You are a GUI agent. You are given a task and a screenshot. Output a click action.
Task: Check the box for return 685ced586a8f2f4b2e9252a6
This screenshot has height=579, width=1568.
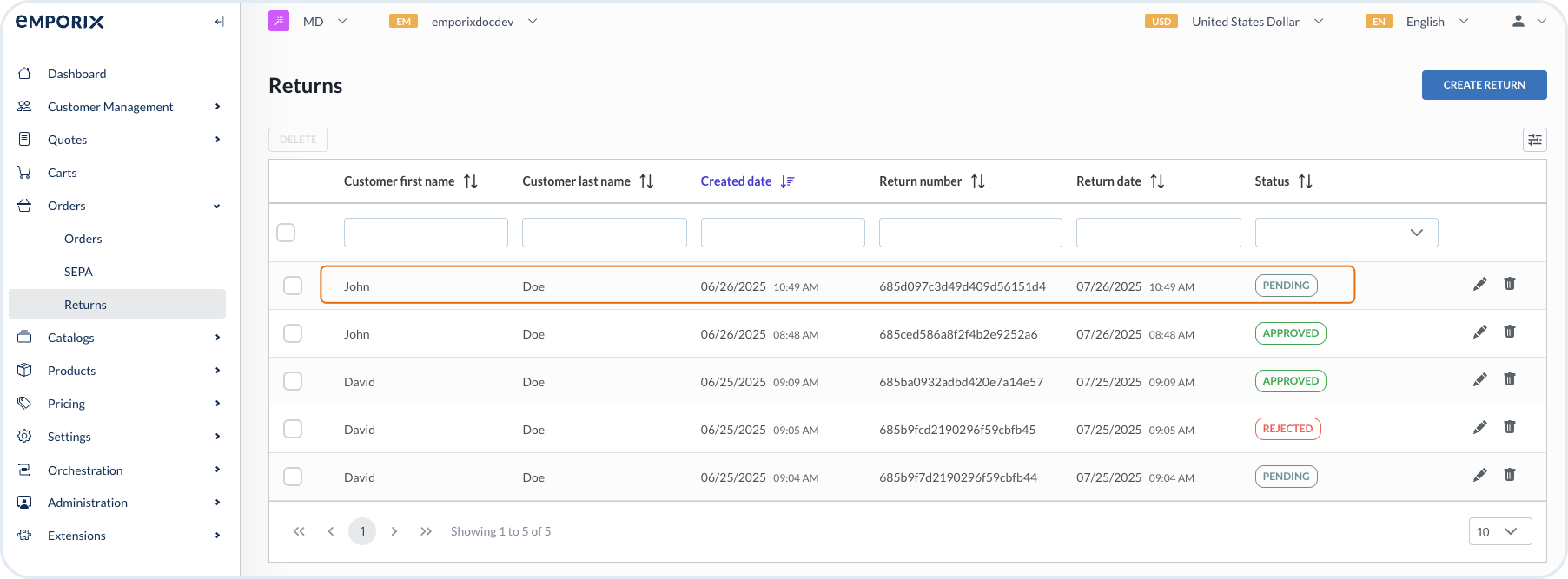(293, 333)
